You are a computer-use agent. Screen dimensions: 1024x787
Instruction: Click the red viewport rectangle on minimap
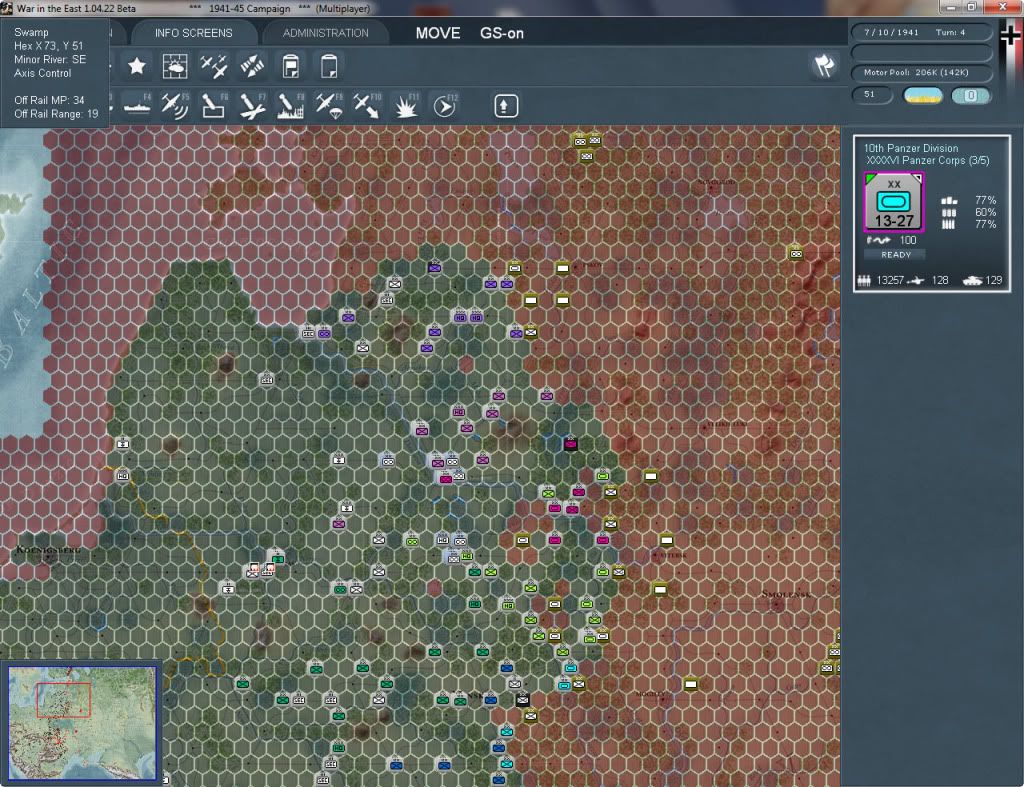point(63,700)
